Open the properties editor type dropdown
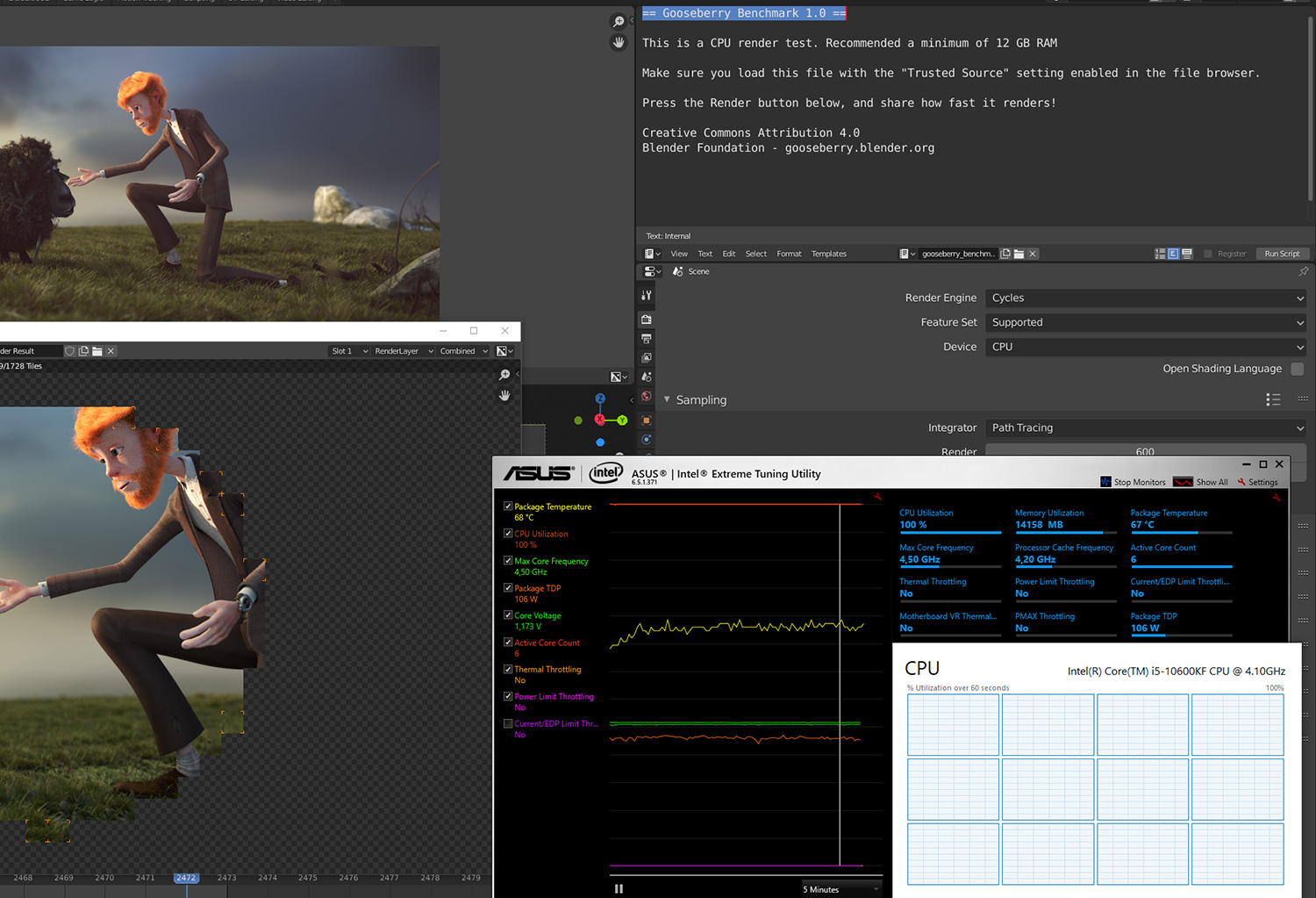The image size is (1316, 898). (x=653, y=271)
